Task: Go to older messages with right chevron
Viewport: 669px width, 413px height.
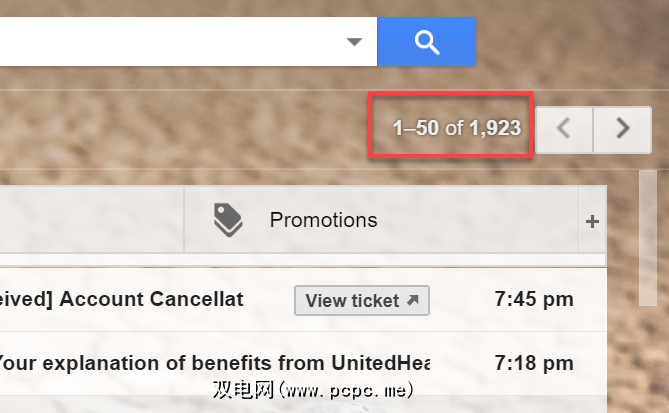Action: tap(622, 128)
